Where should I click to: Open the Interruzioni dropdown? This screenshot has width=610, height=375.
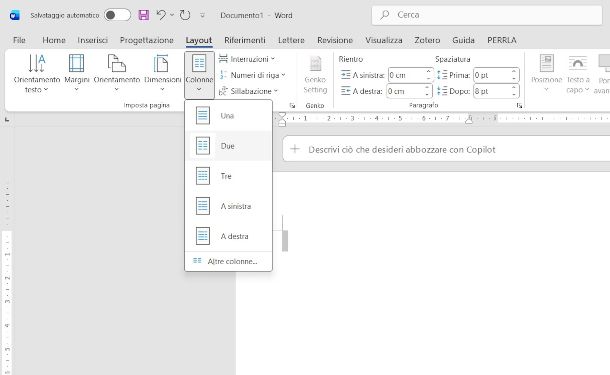[x=247, y=59]
